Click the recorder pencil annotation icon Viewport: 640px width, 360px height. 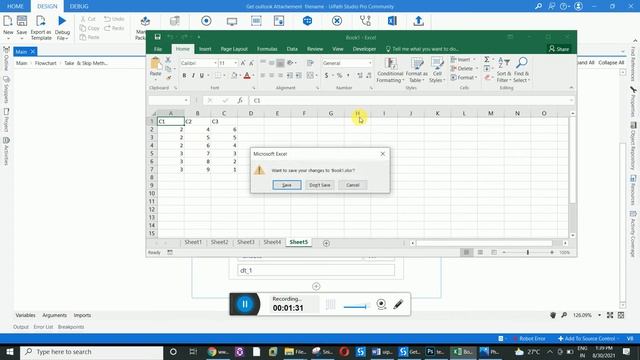398,304
